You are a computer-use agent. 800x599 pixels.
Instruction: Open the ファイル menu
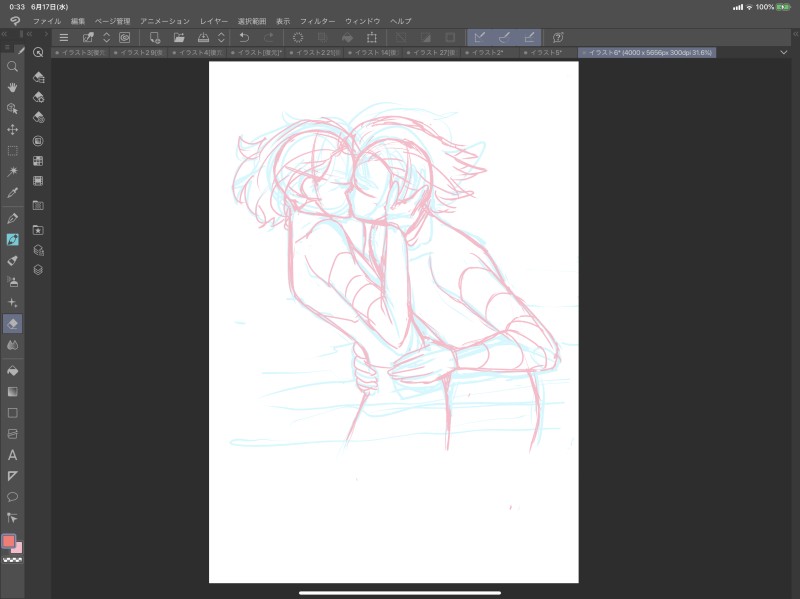tap(47, 21)
